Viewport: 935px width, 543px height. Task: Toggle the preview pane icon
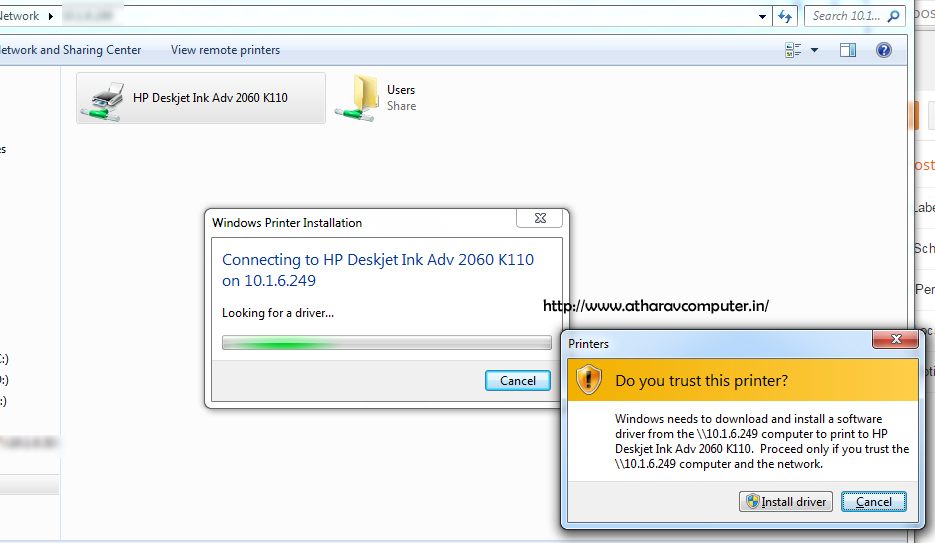848,50
